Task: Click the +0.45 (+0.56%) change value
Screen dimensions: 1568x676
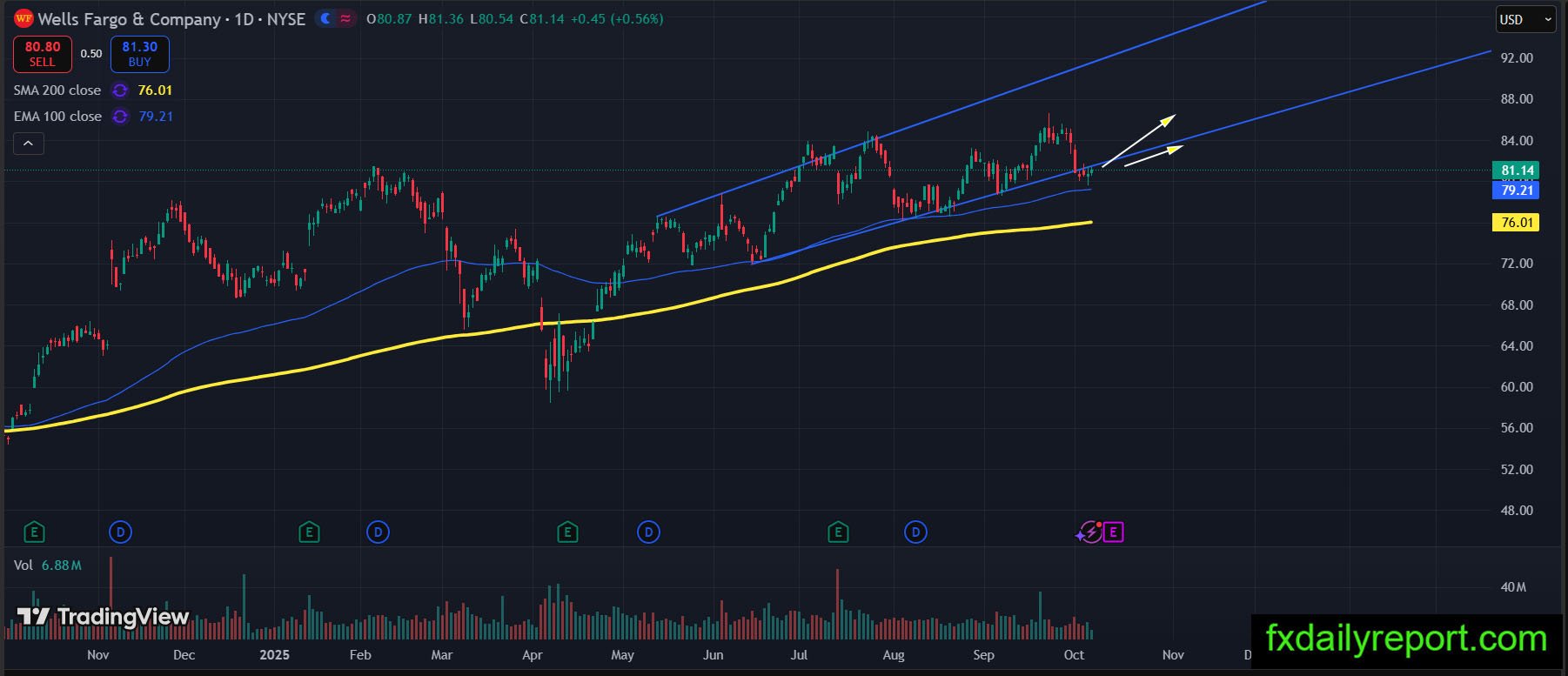Action: click(617, 19)
